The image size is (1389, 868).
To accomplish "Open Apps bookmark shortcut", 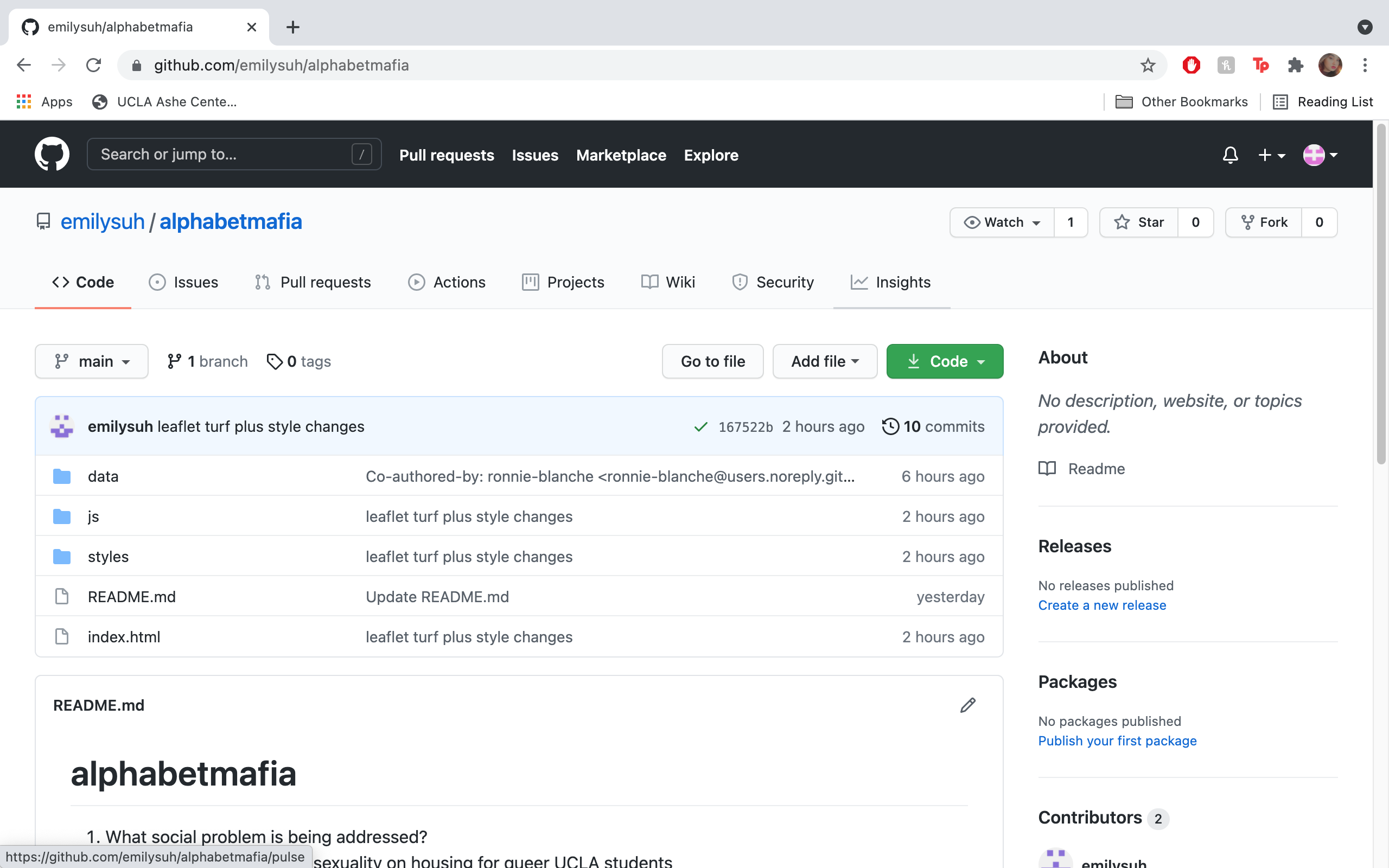I will click(x=45, y=101).
